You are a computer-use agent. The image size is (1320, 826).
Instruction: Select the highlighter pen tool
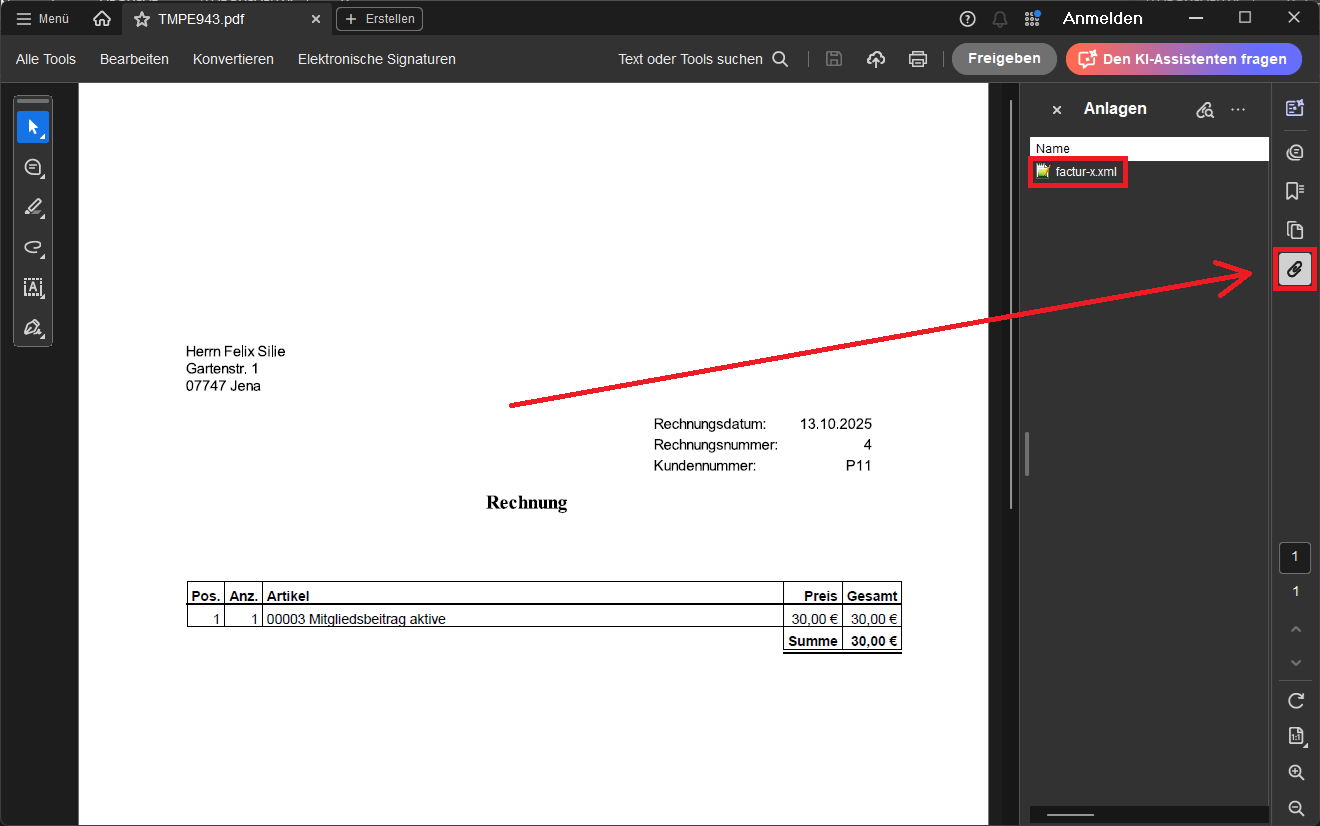33,207
